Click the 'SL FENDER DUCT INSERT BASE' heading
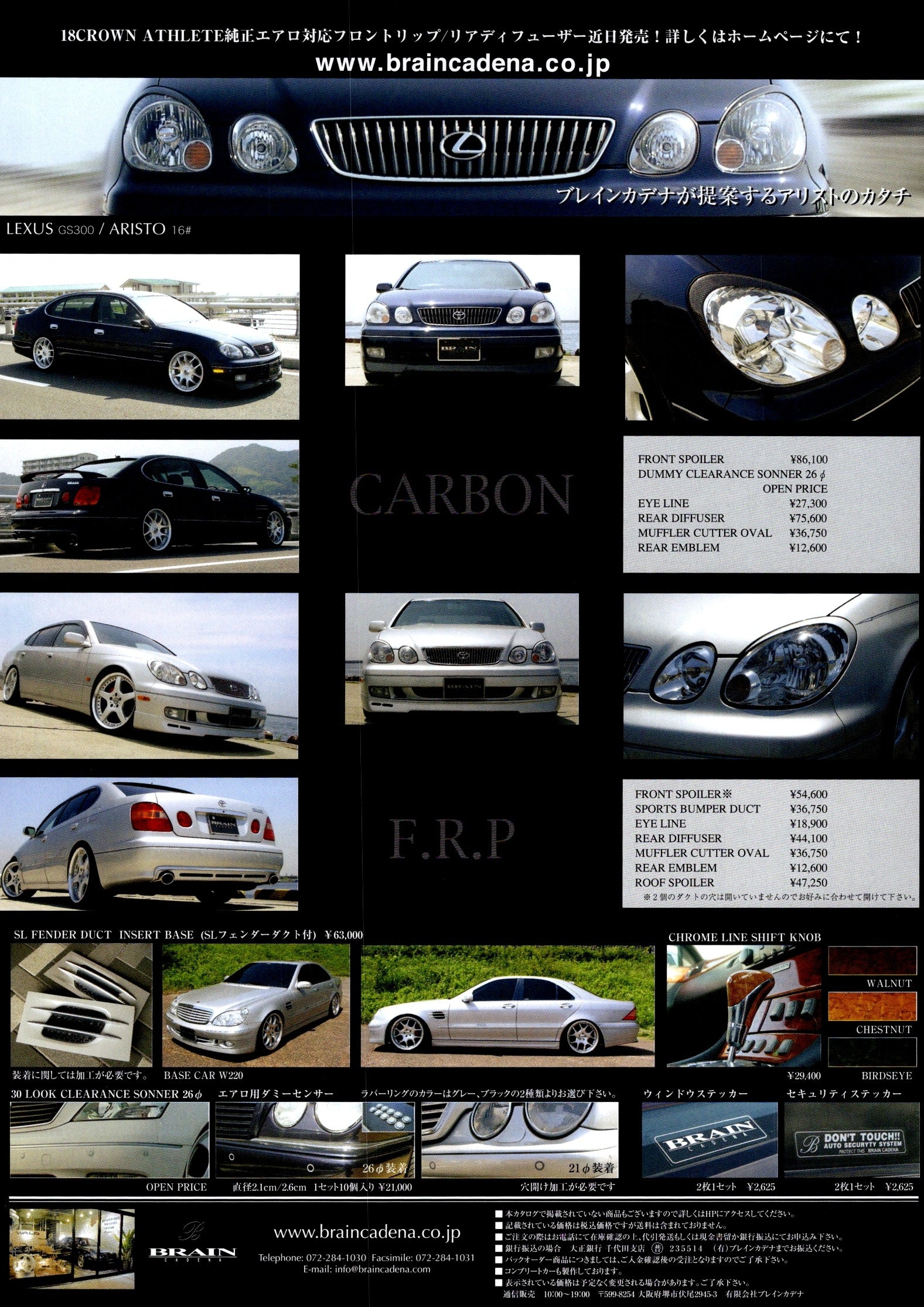The height and width of the screenshot is (1307, 924). click(104, 935)
